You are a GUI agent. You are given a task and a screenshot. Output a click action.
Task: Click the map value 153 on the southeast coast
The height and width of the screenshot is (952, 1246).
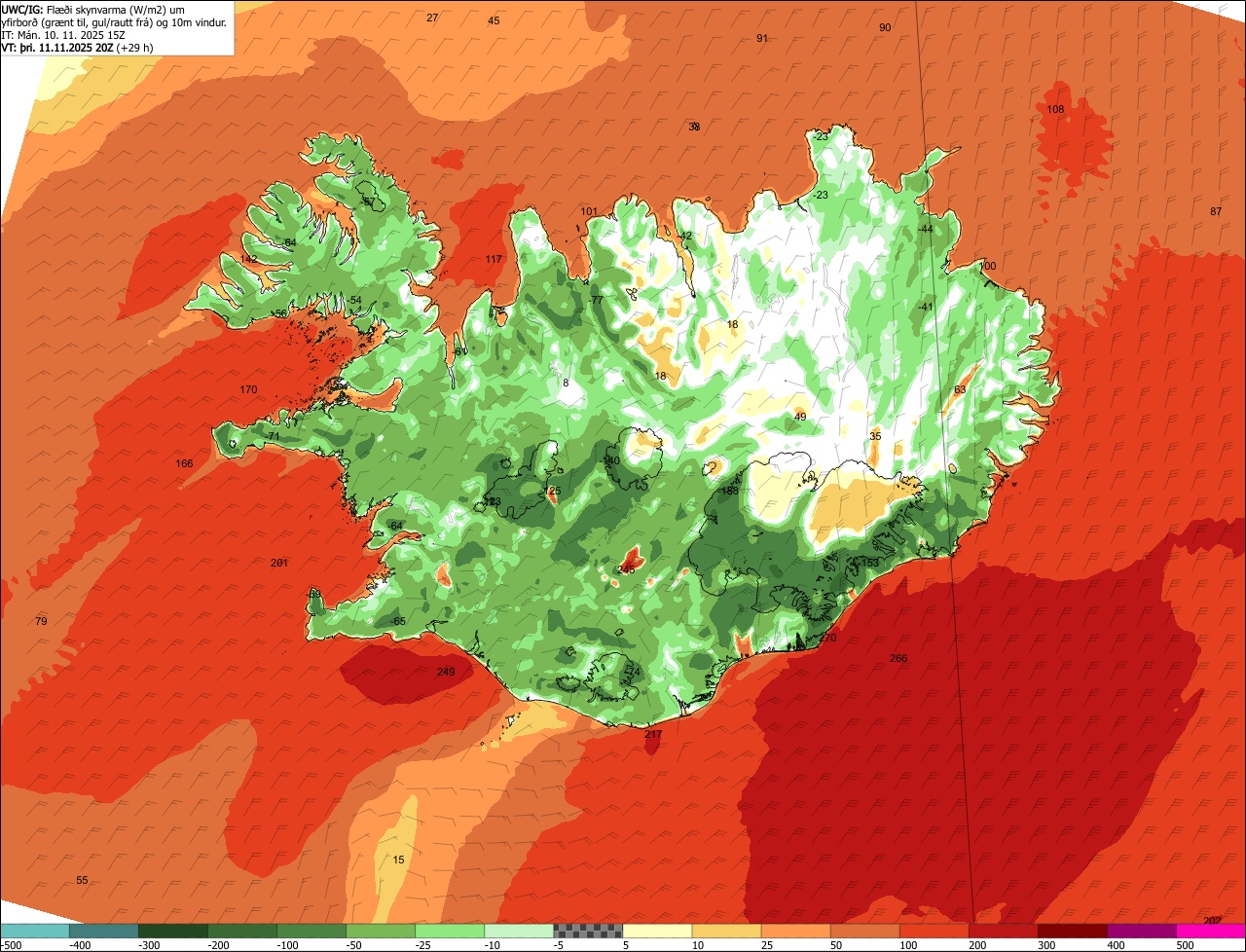(870, 563)
